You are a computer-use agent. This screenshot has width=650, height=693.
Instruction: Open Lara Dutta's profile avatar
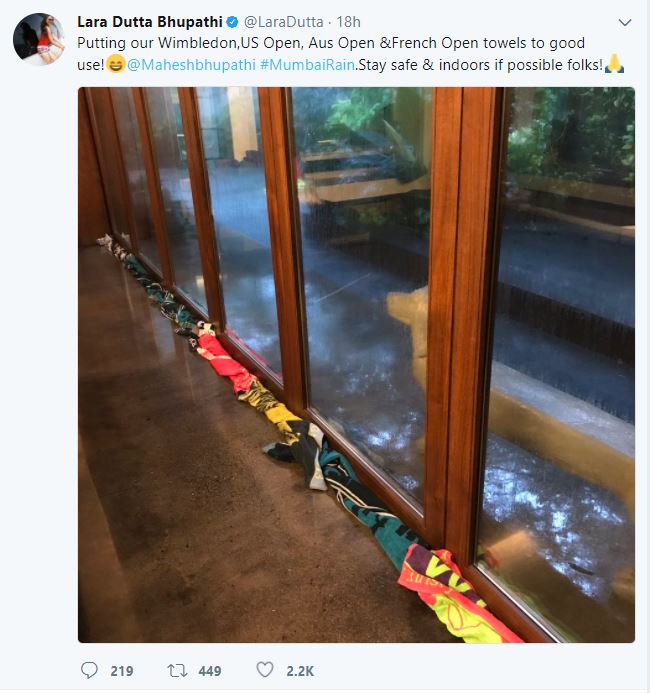point(39,39)
